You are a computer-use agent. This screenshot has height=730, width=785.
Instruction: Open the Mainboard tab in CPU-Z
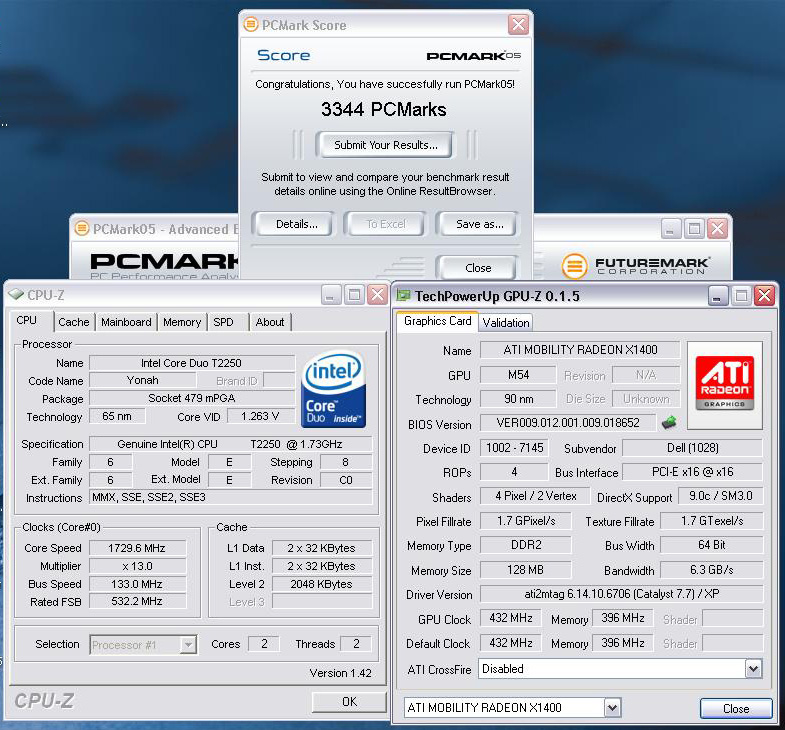(126, 322)
